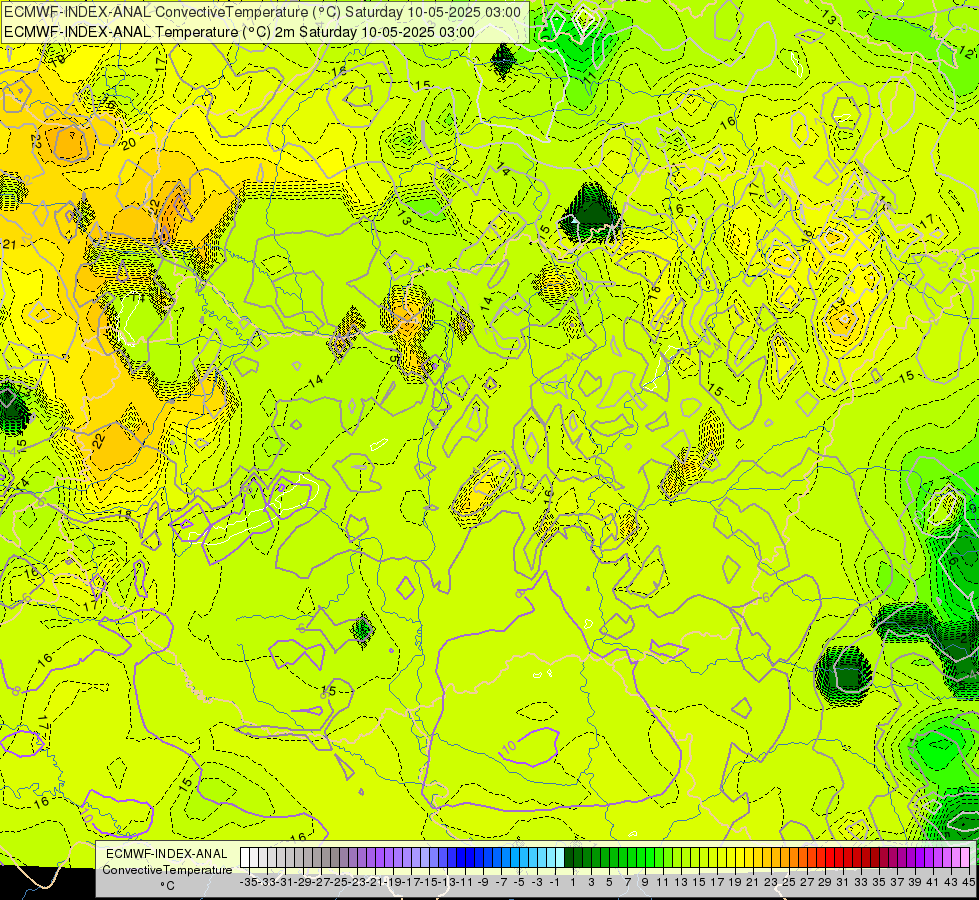Click legend scale value 25
Image resolution: width=979 pixels, height=900 pixels.
click(x=789, y=883)
